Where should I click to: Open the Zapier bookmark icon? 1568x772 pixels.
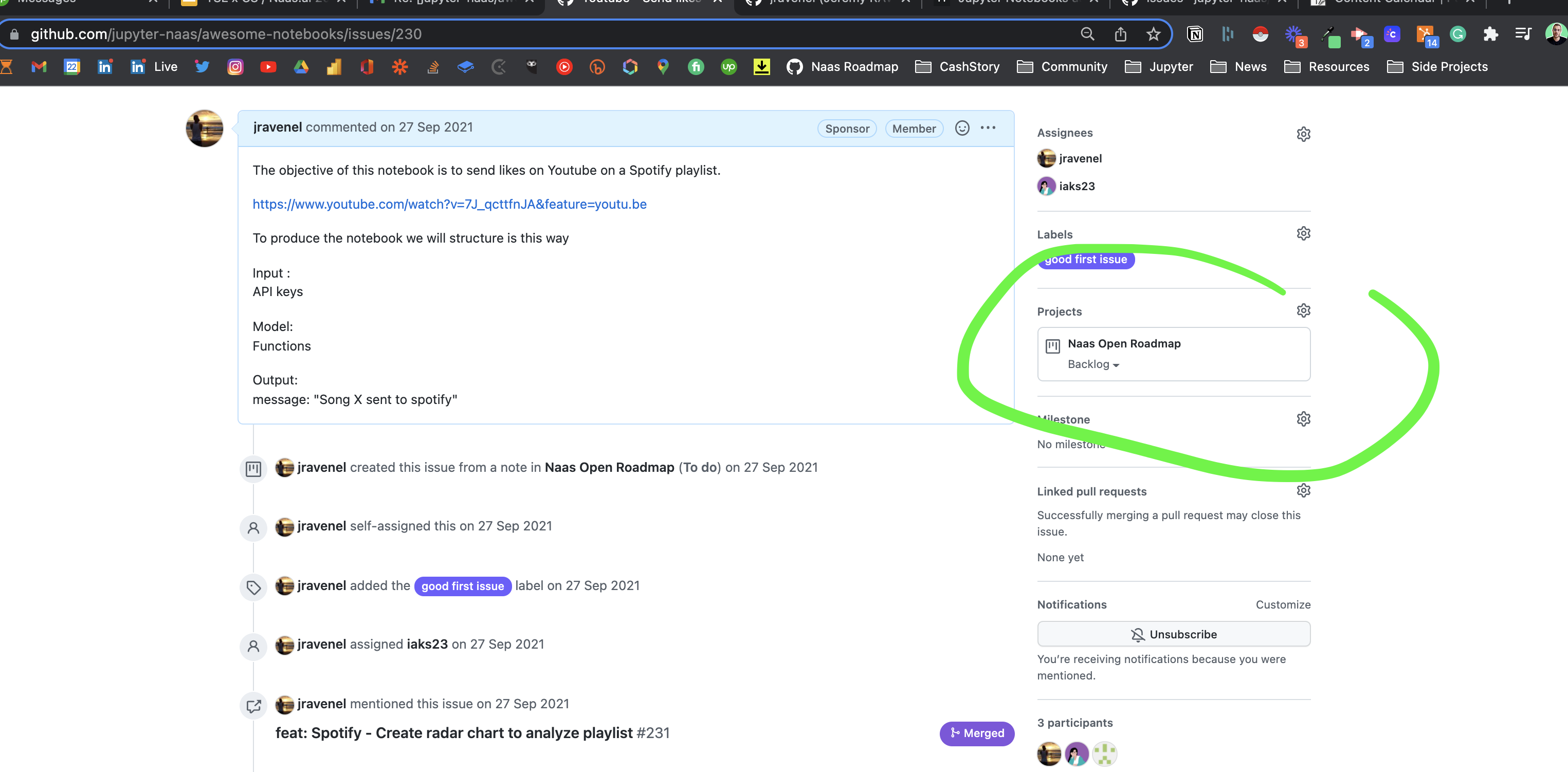point(400,67)
